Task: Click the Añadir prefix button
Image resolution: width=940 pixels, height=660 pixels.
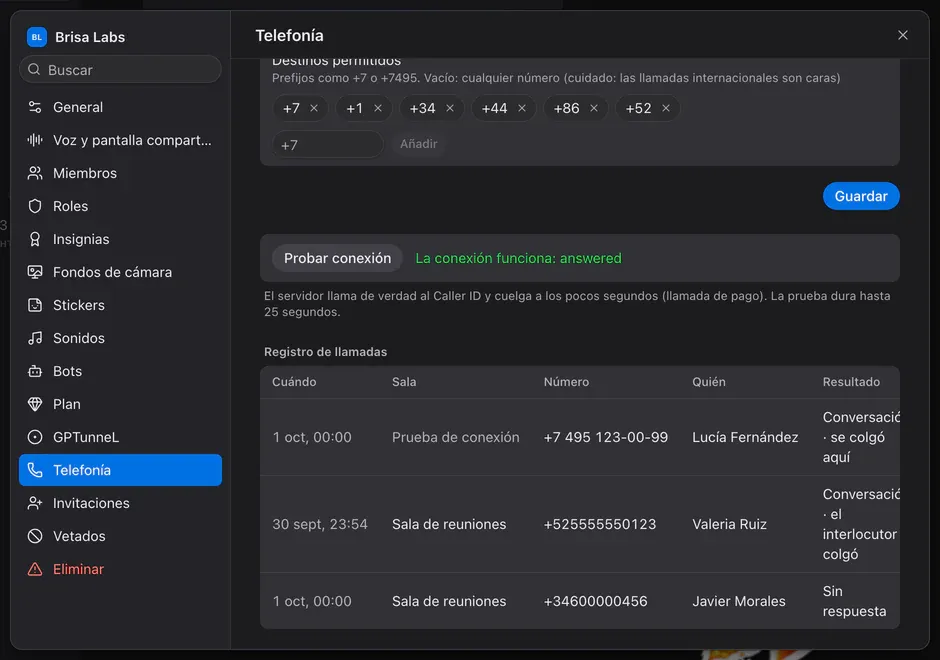Action: click(x=418, y=144)
